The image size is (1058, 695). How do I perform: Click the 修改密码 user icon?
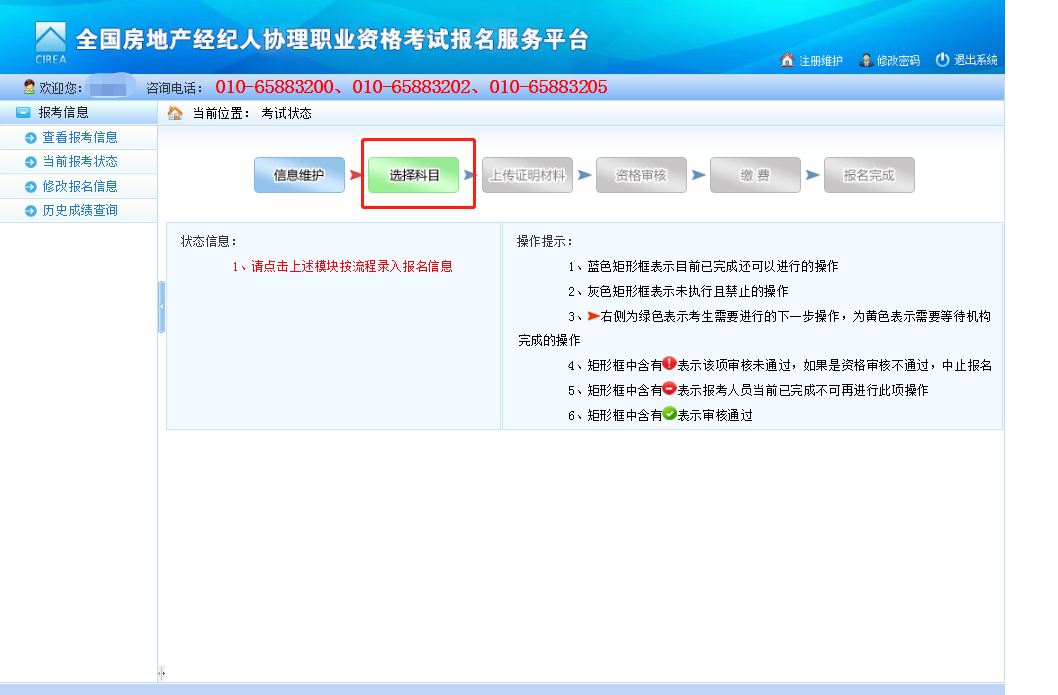click(865, 60)
